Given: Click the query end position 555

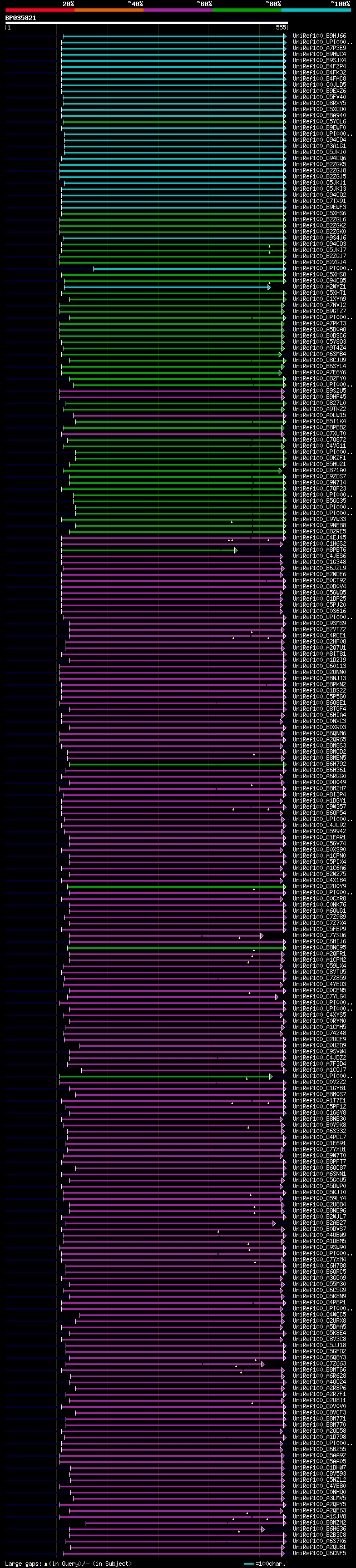Looking at the screenshot, I should coord(281,27).
